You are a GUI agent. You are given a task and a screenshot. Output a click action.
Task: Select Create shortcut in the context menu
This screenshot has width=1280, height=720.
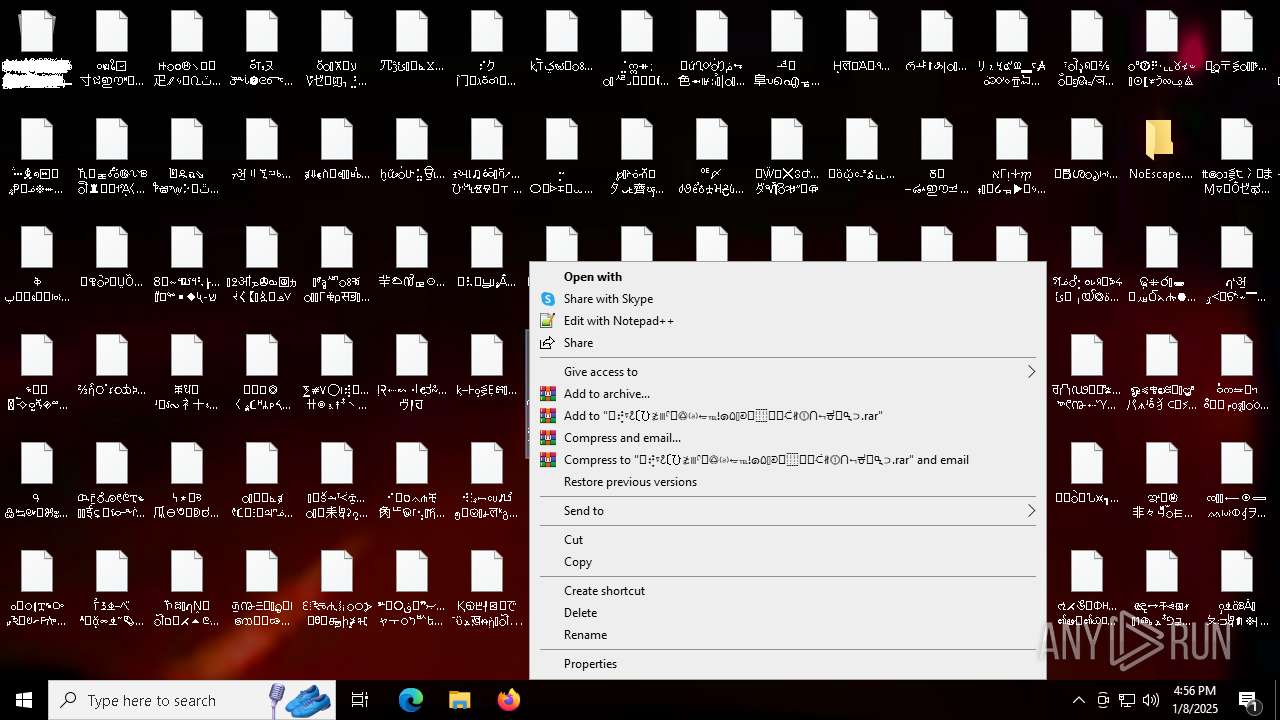pos(788,591)
